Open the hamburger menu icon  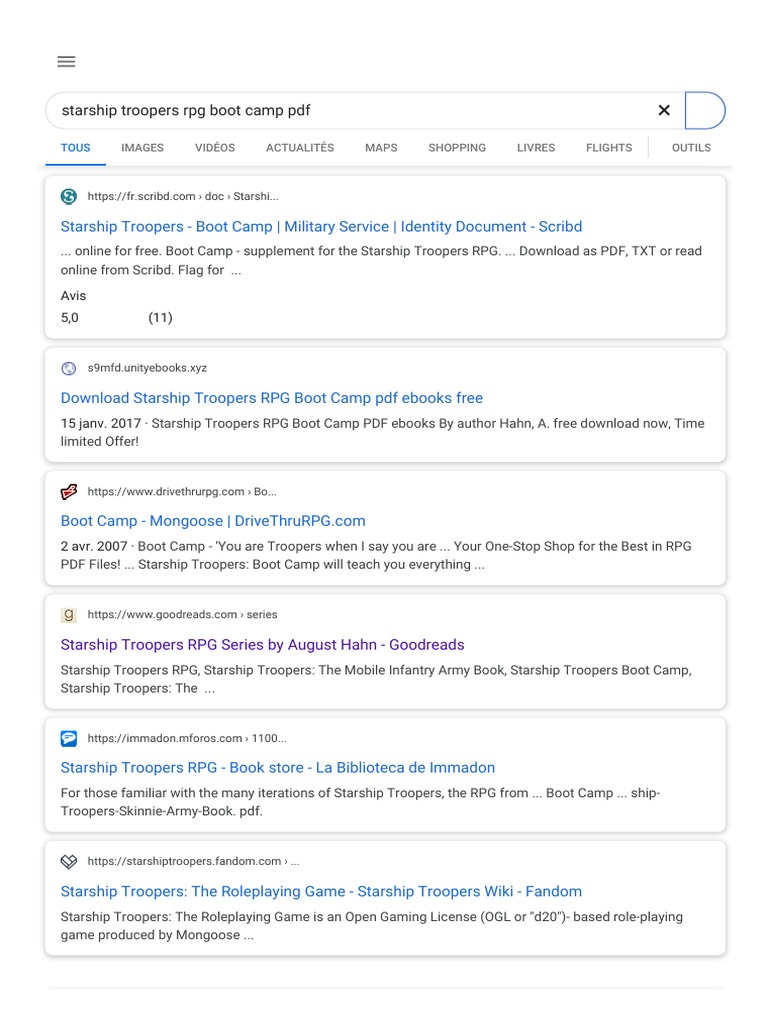66,62
